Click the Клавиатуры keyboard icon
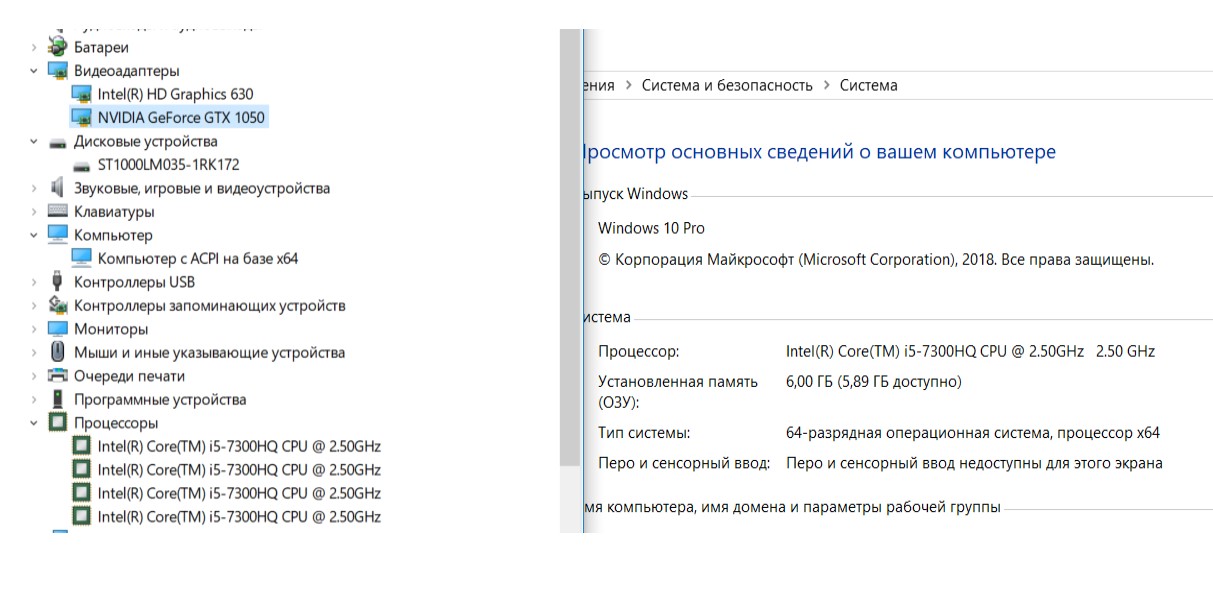The height and width of the screenshot is (599, 1213). 57,212
